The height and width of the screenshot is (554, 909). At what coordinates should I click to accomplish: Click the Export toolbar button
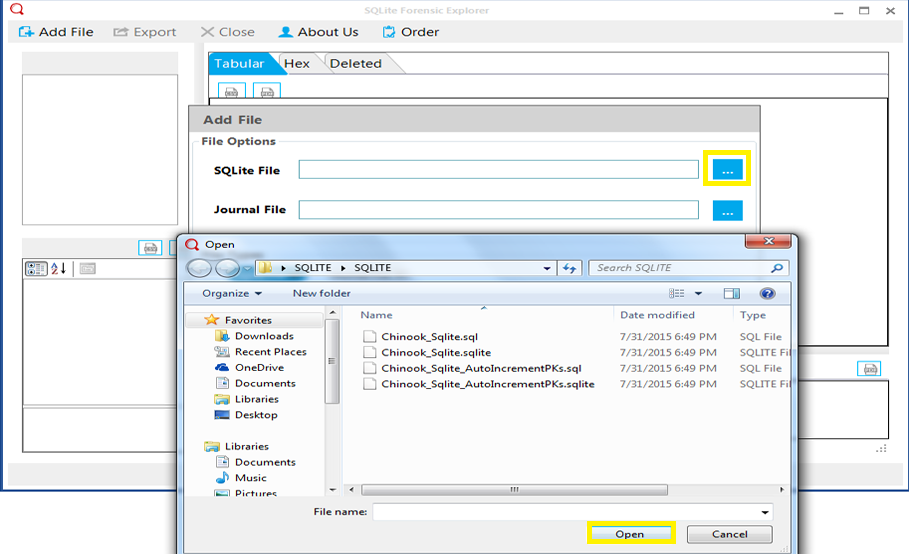coord(144,32)
